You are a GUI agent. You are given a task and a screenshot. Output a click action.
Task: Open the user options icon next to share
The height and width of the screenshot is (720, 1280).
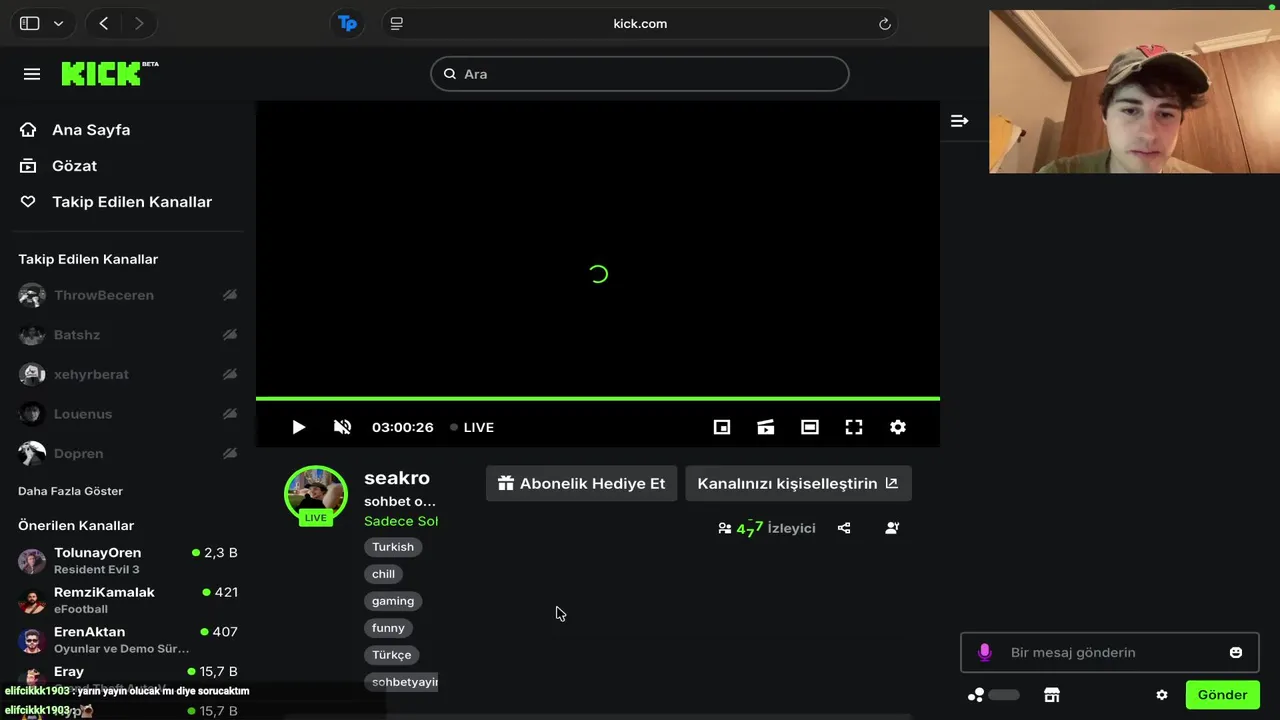tap(892, 528)
